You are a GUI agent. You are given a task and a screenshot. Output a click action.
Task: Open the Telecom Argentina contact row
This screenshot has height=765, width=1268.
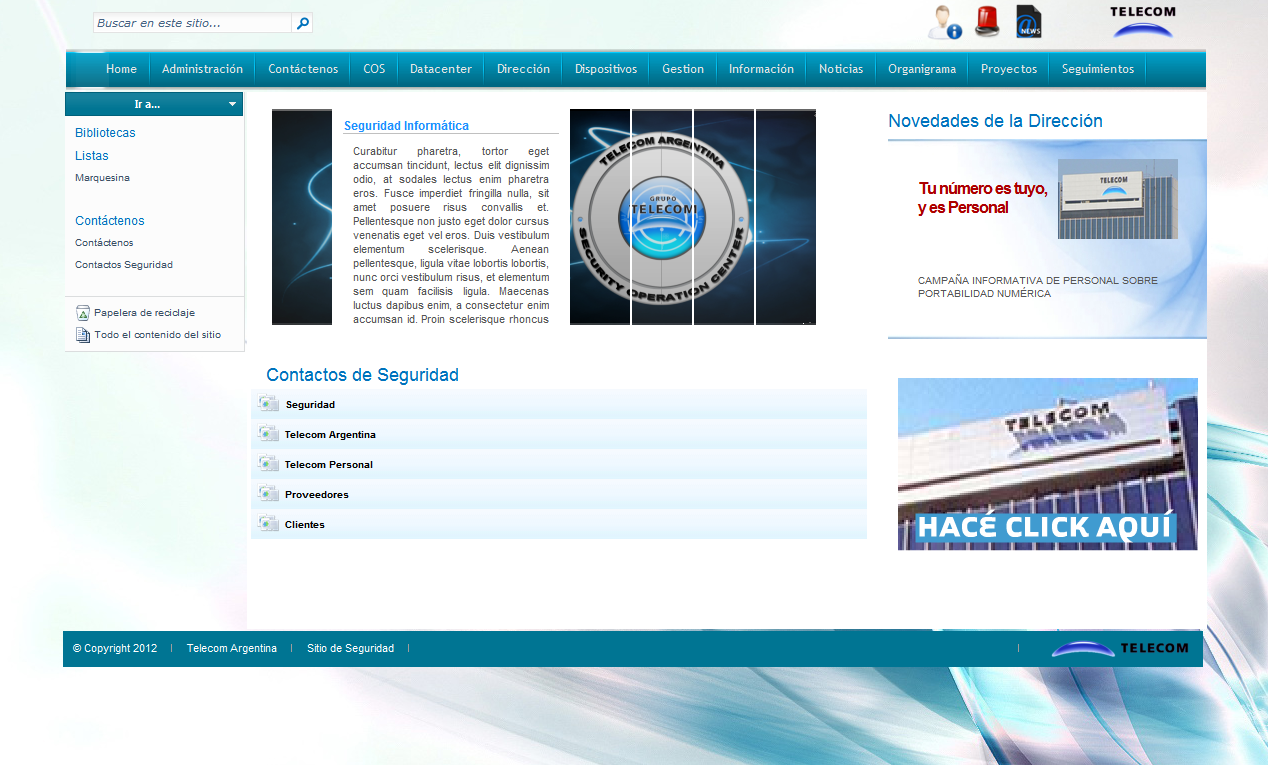pos(559,434)
